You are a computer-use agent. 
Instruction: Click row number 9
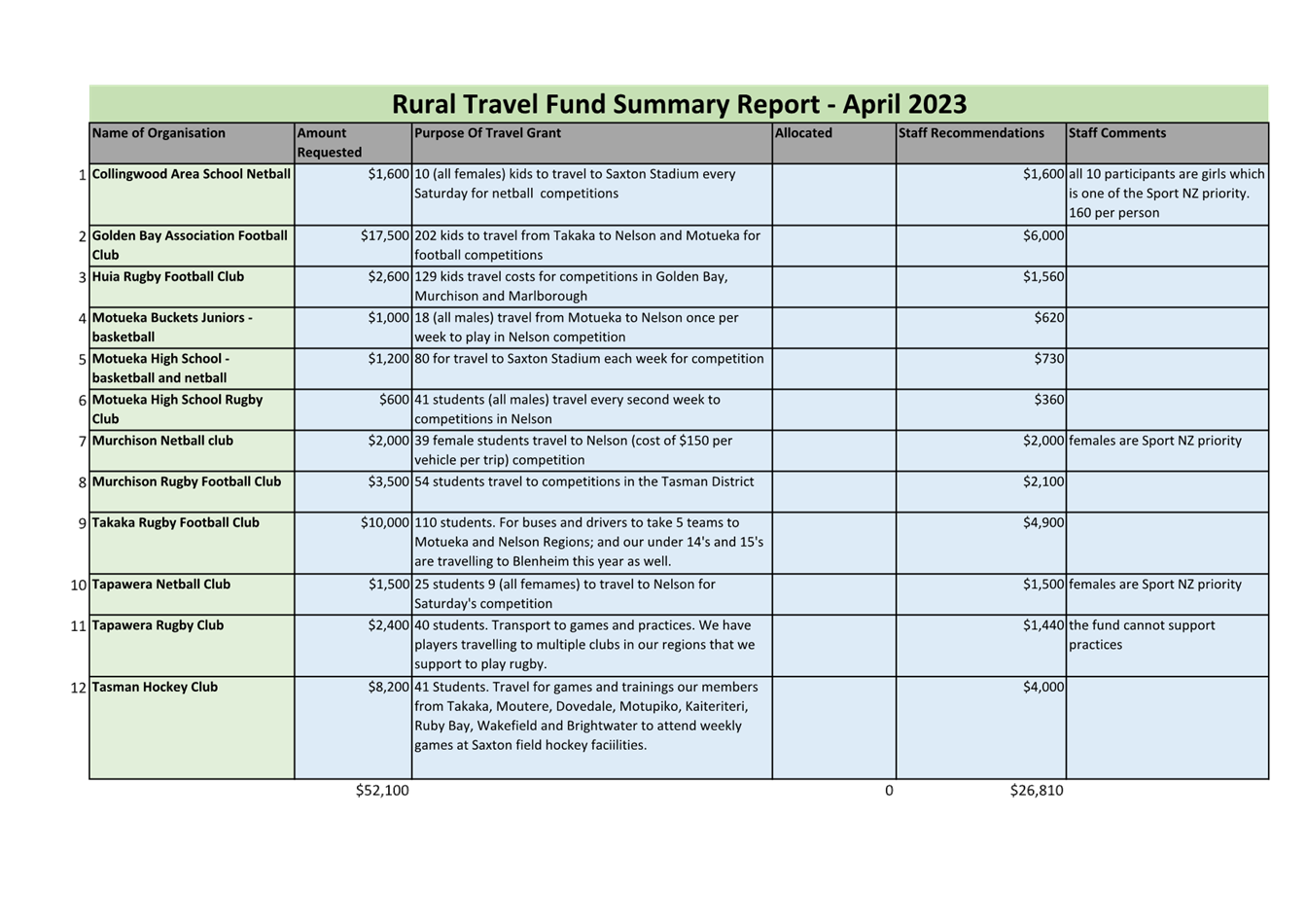click(x=83, y=523)
